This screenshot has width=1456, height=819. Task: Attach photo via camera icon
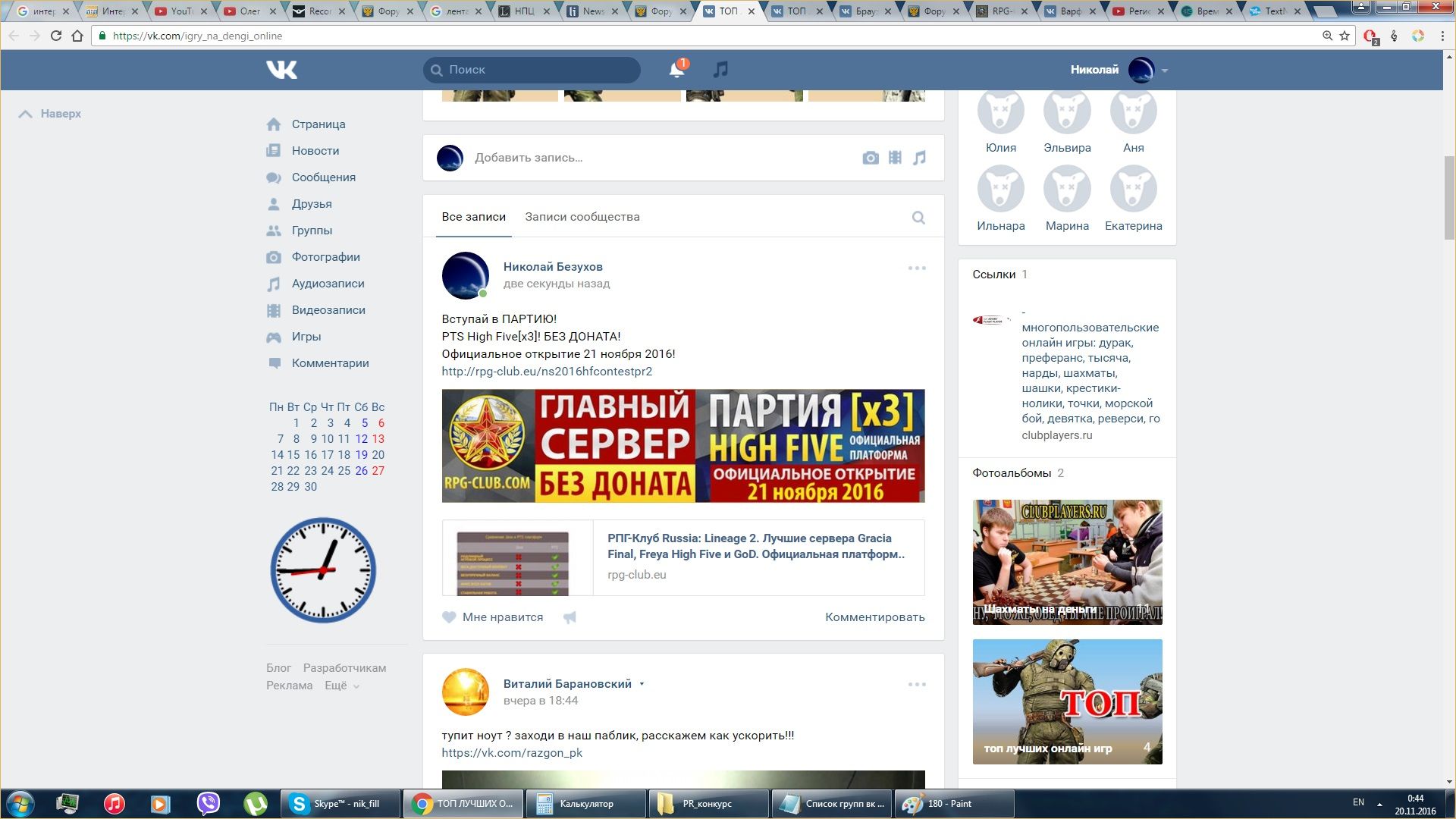click(871, 158)
